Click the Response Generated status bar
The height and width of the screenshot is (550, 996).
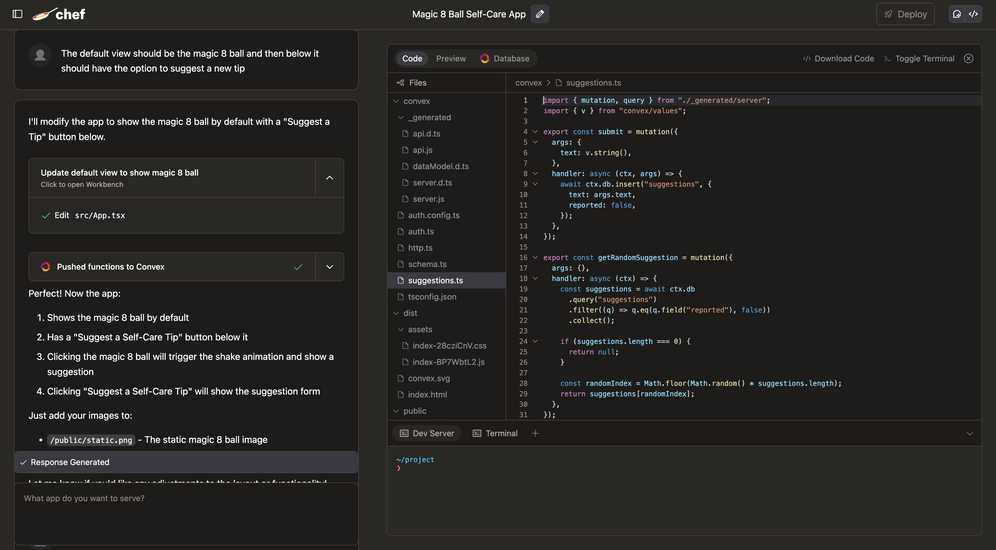[186, 462]
